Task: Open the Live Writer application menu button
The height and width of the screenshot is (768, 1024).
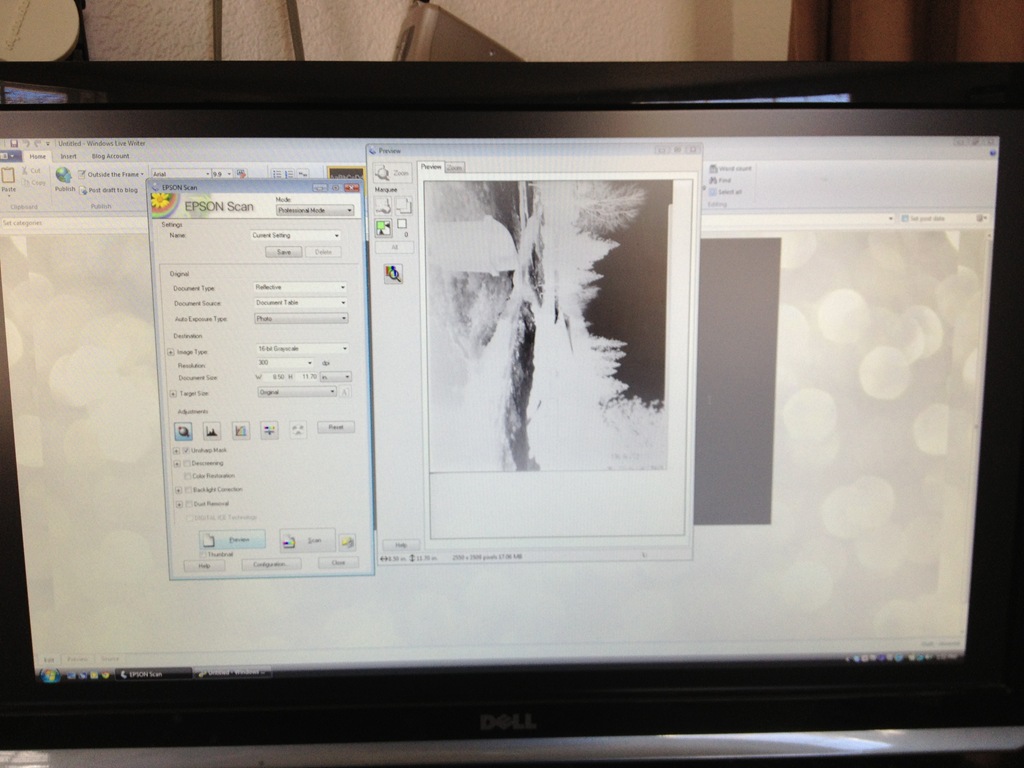Action: (10, 157)
